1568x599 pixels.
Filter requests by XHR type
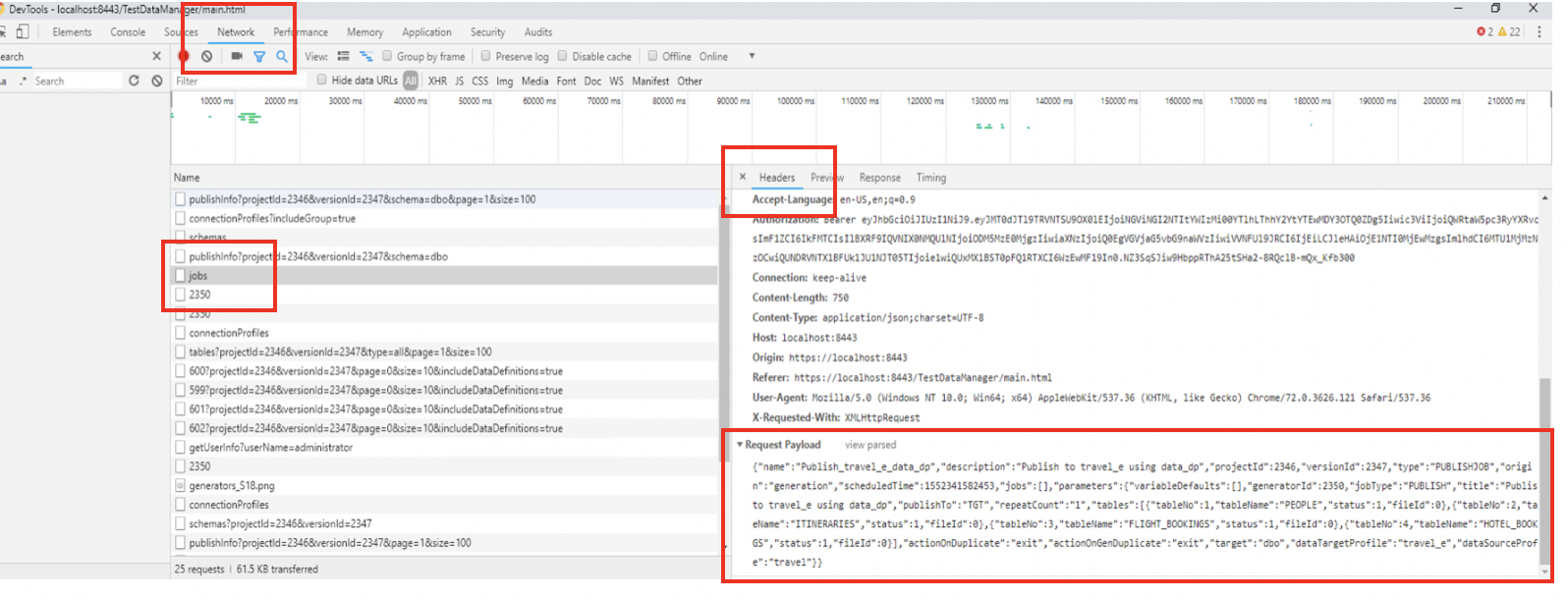point(437,81)
